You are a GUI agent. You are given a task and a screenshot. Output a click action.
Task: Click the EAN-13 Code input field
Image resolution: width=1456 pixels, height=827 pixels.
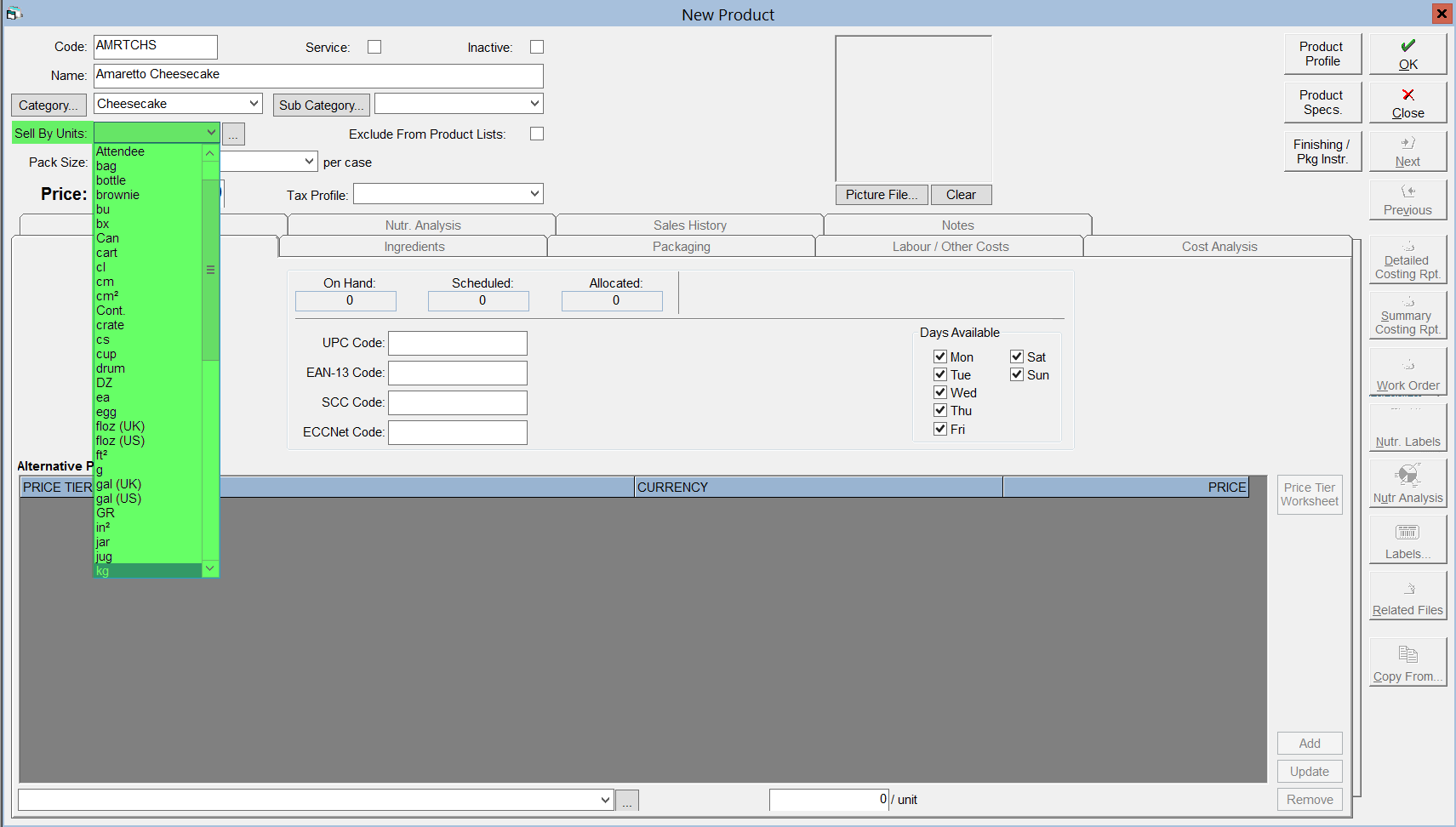[x=458, y=373]
